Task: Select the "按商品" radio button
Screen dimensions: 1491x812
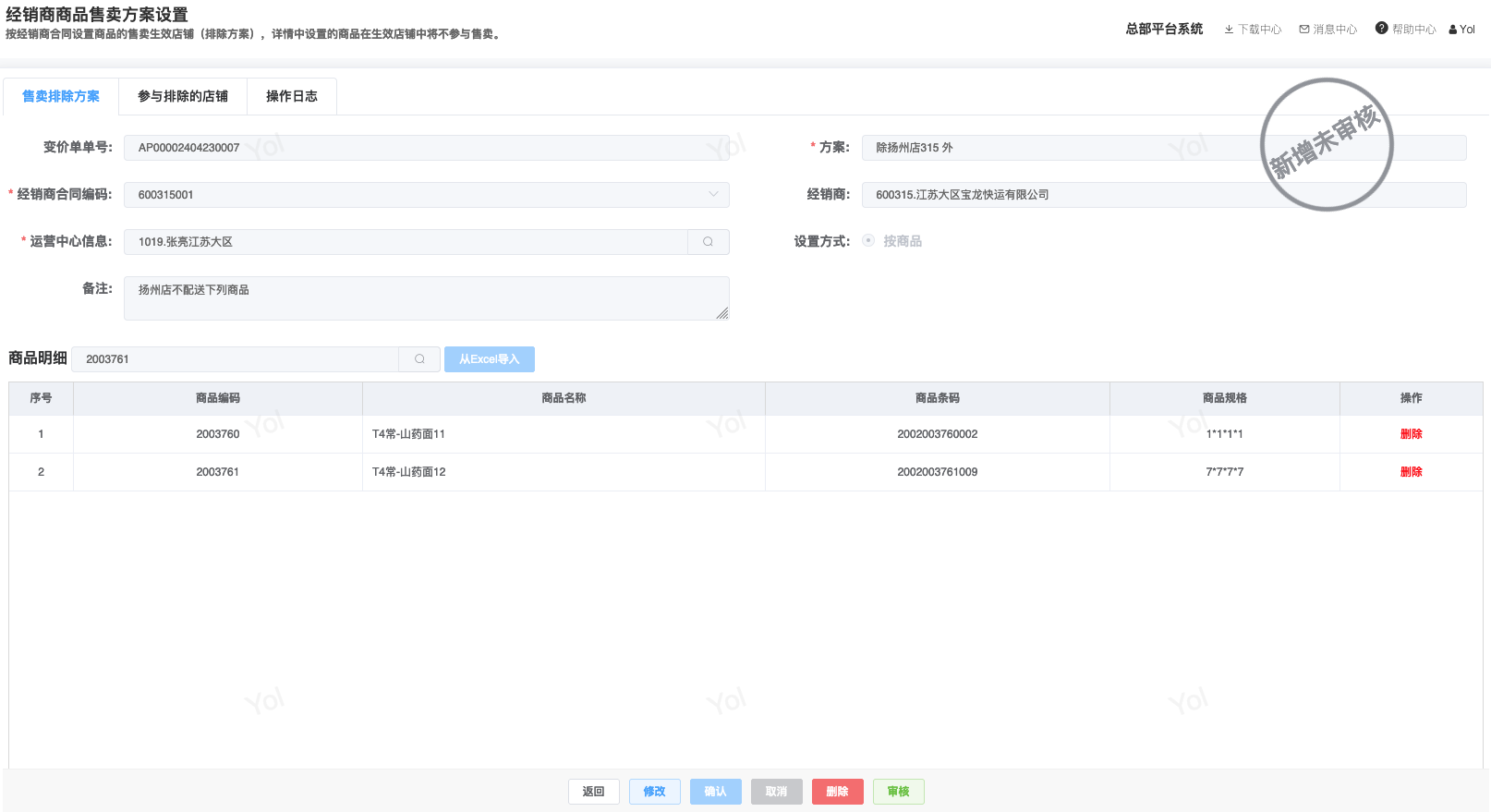Action: click(x=868, y=241)
